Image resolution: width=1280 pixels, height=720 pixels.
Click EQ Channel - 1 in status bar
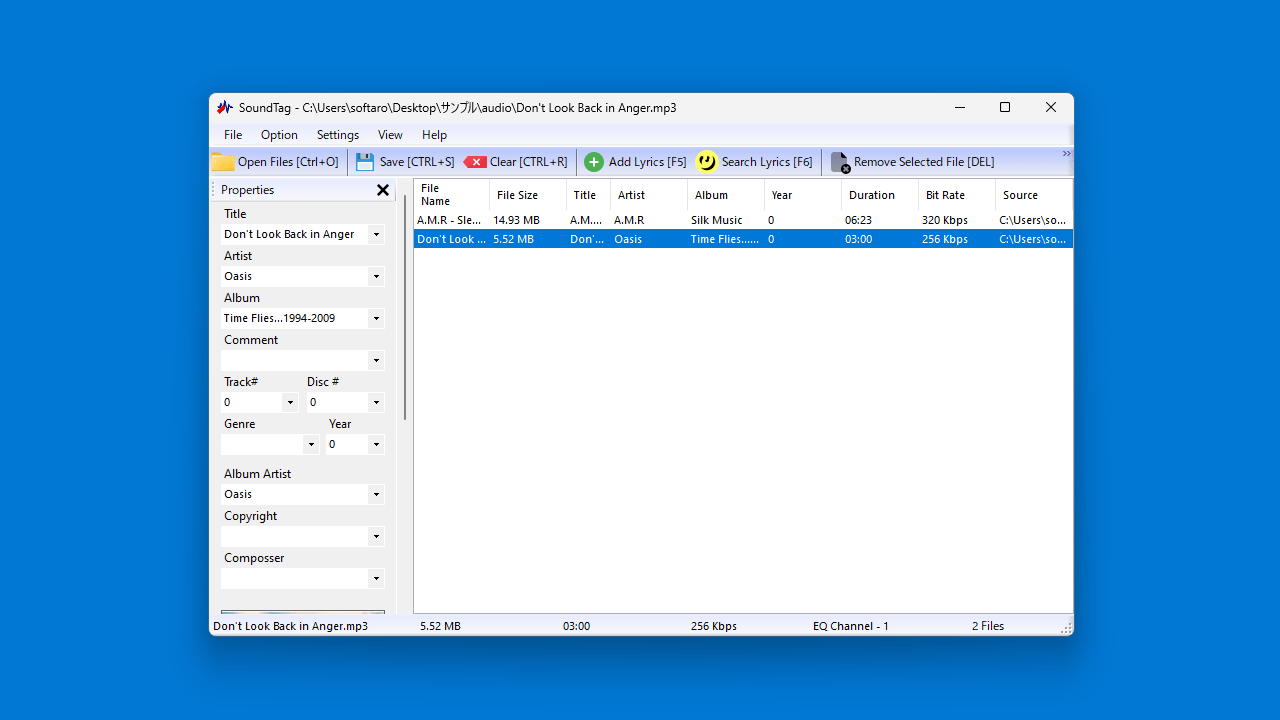pyautogui.click(x=851, y=626)
